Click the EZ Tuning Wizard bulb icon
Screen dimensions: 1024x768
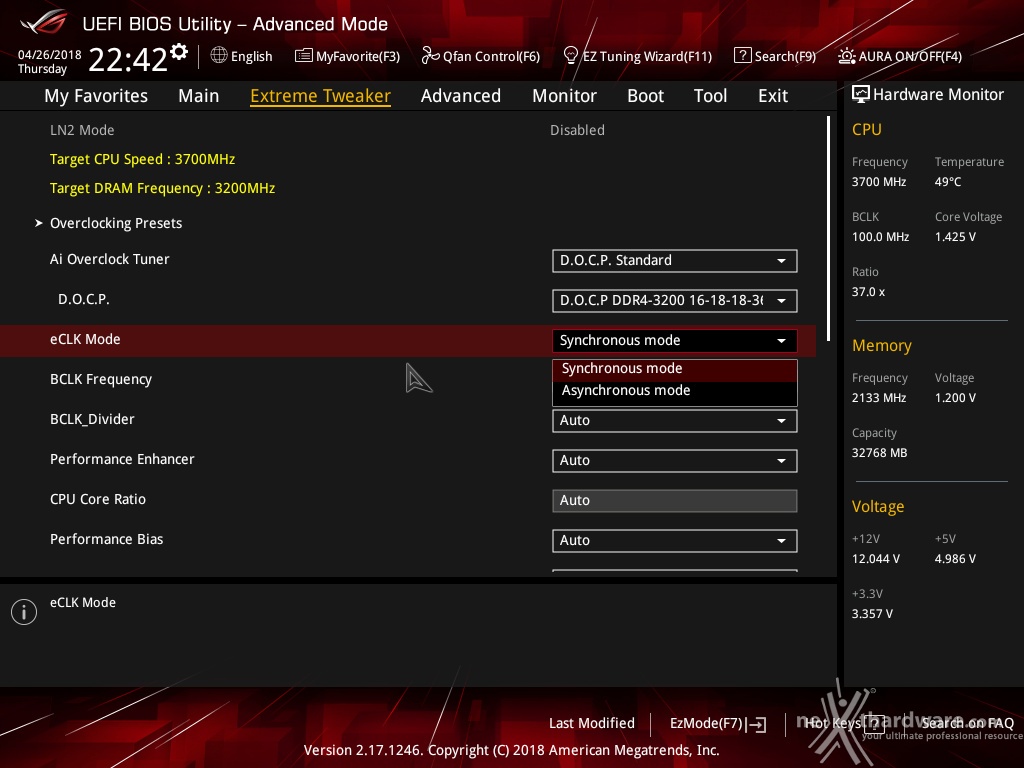coord(570,56)
